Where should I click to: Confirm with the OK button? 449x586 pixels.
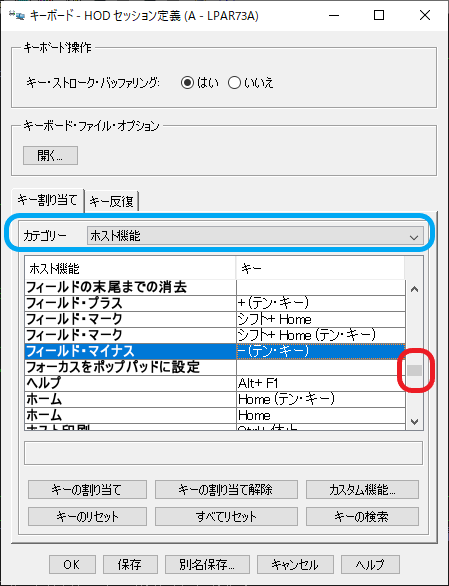(72, 564)
